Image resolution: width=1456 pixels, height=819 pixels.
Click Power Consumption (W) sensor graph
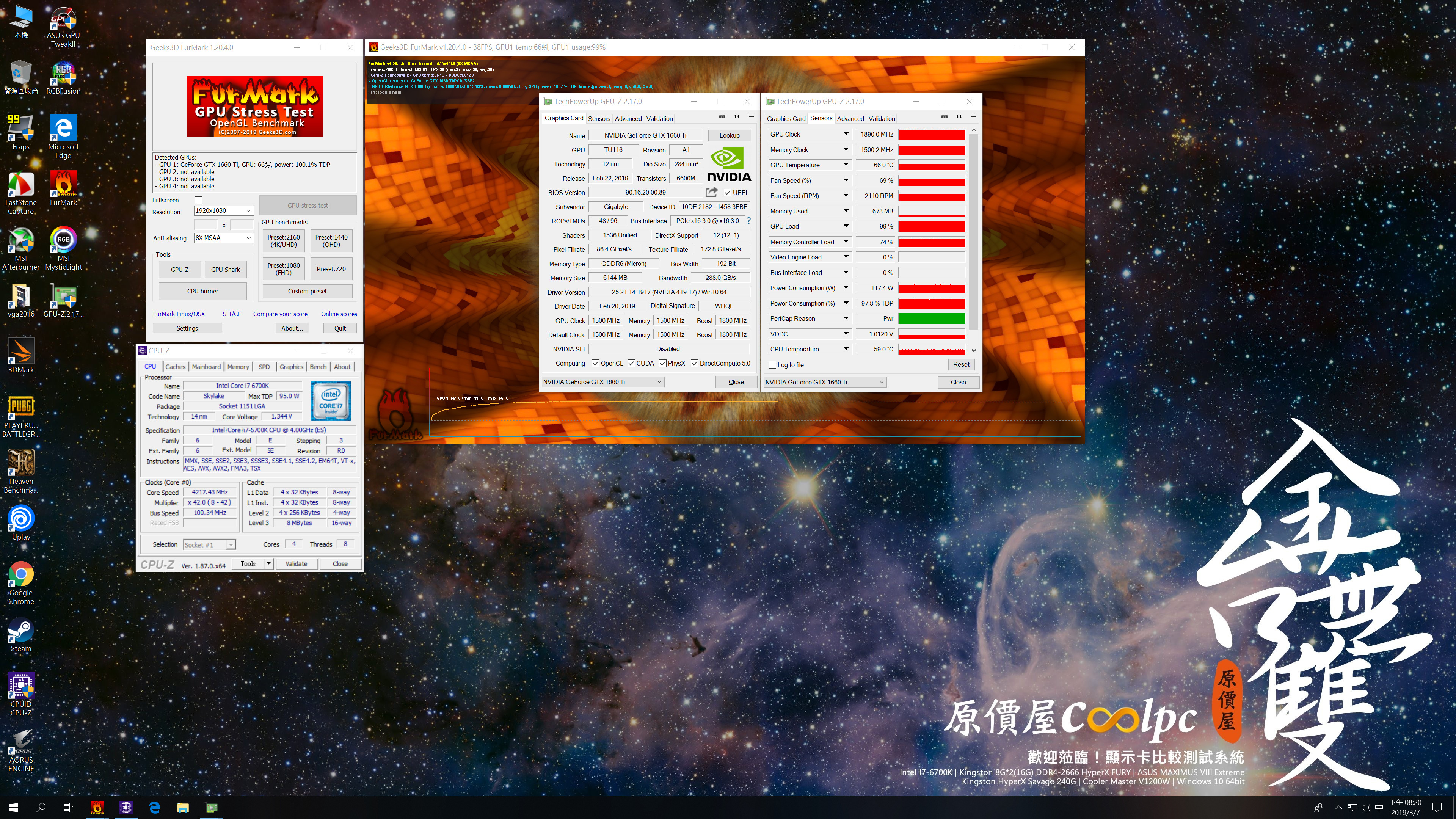(x=932, y=288)
